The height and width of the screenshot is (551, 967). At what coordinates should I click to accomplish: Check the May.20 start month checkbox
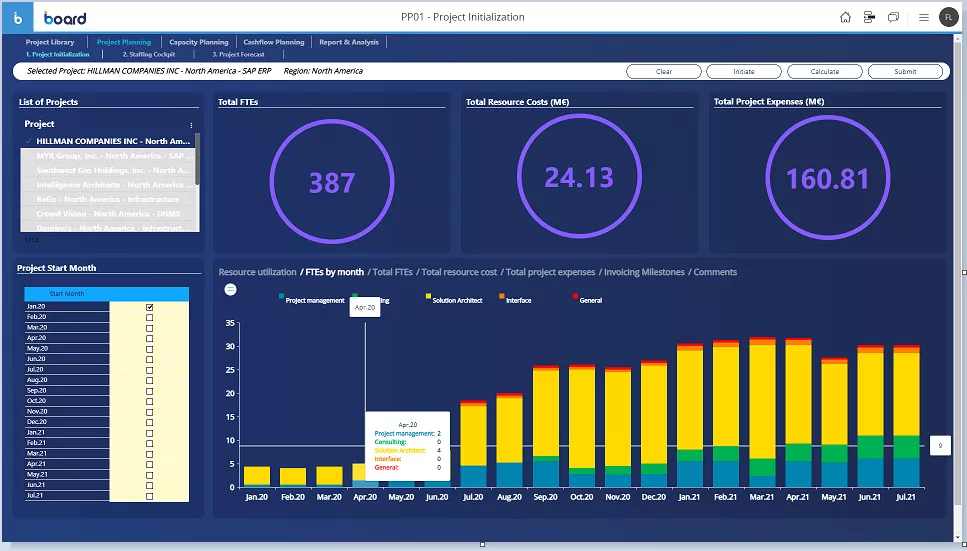pos(149,349)
